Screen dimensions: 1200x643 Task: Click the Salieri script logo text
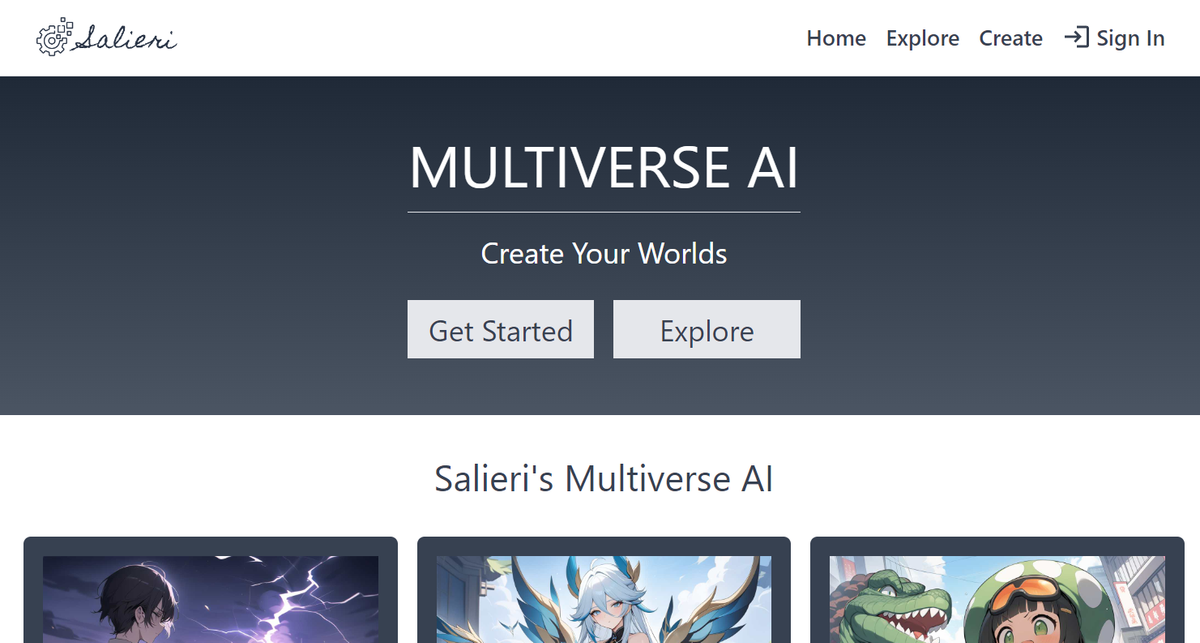(126, 38)
